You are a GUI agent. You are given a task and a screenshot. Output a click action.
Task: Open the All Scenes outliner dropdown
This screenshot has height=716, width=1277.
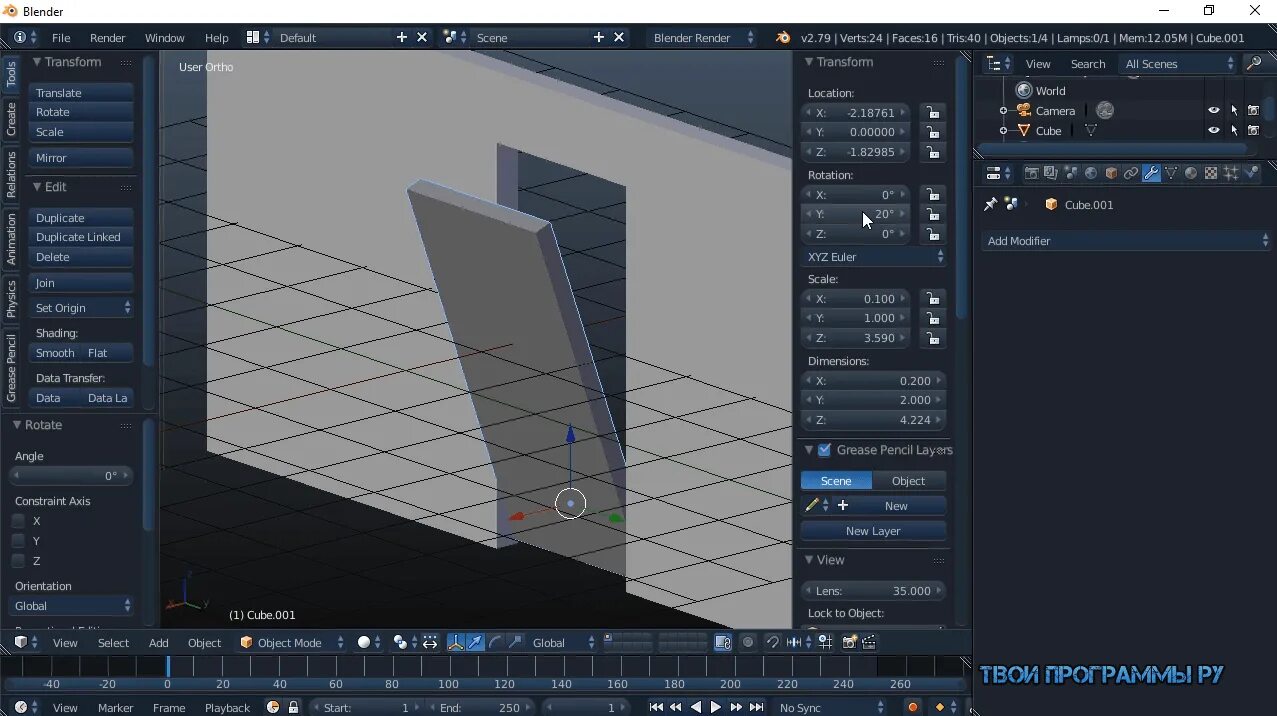click(x=1179, y=64)
